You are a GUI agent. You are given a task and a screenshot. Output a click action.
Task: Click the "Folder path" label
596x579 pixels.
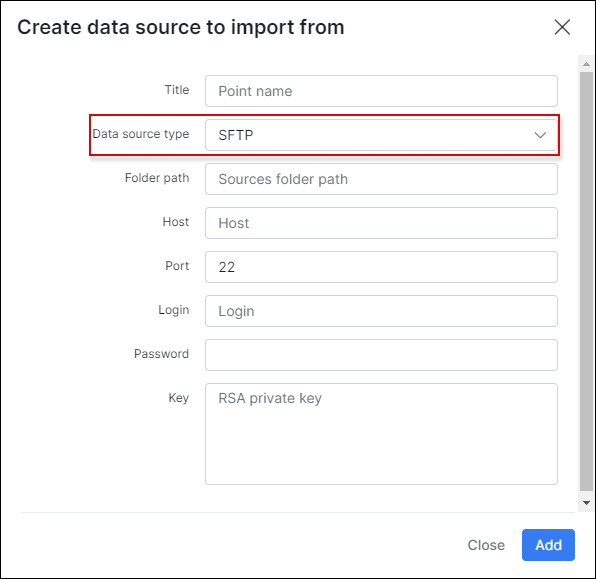[157, 178]
